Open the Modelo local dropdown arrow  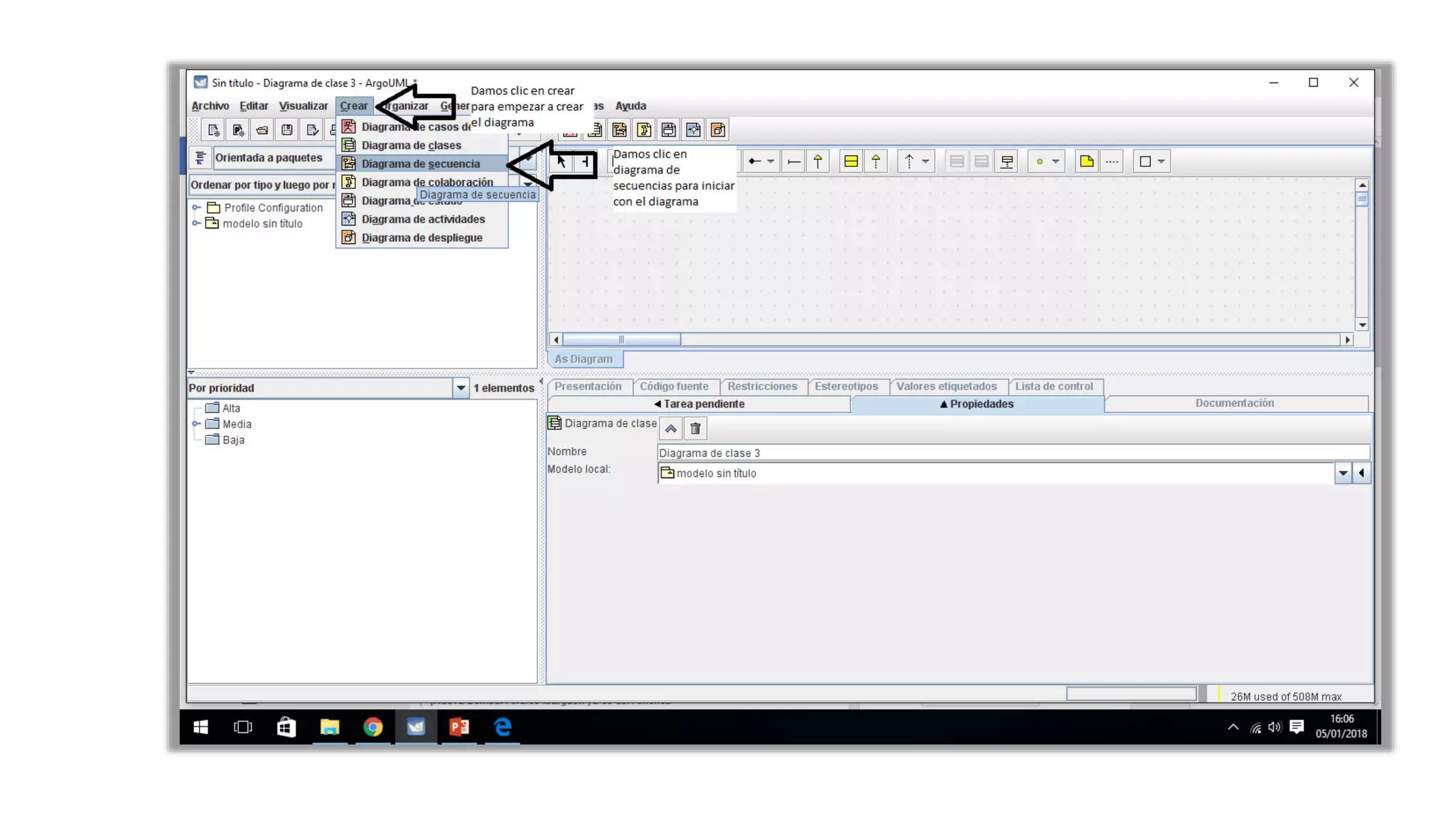point(1342,473)
